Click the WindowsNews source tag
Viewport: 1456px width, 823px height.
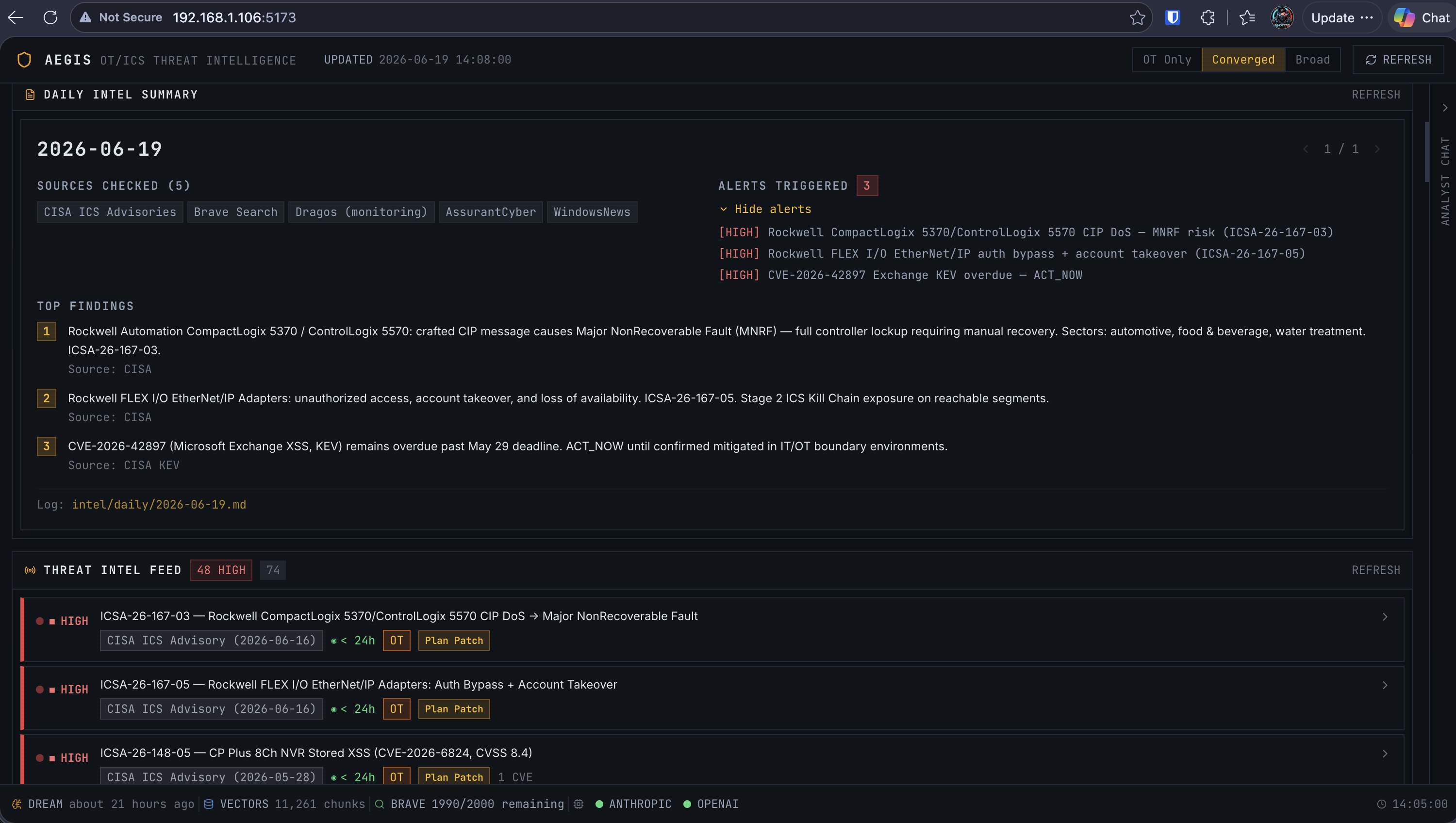592,212
